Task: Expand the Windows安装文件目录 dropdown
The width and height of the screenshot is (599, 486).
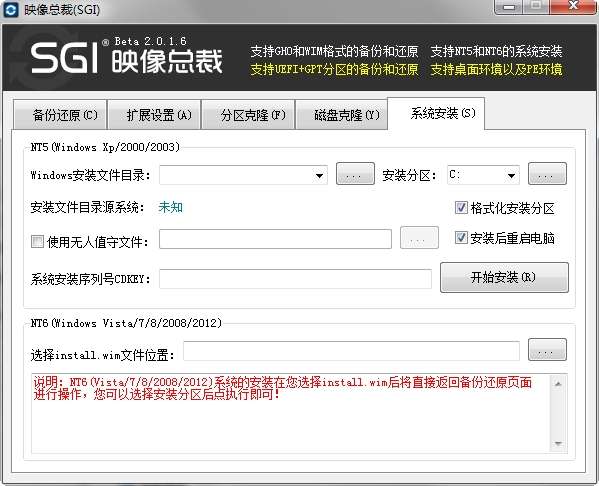Action: [x=320, y=176]
